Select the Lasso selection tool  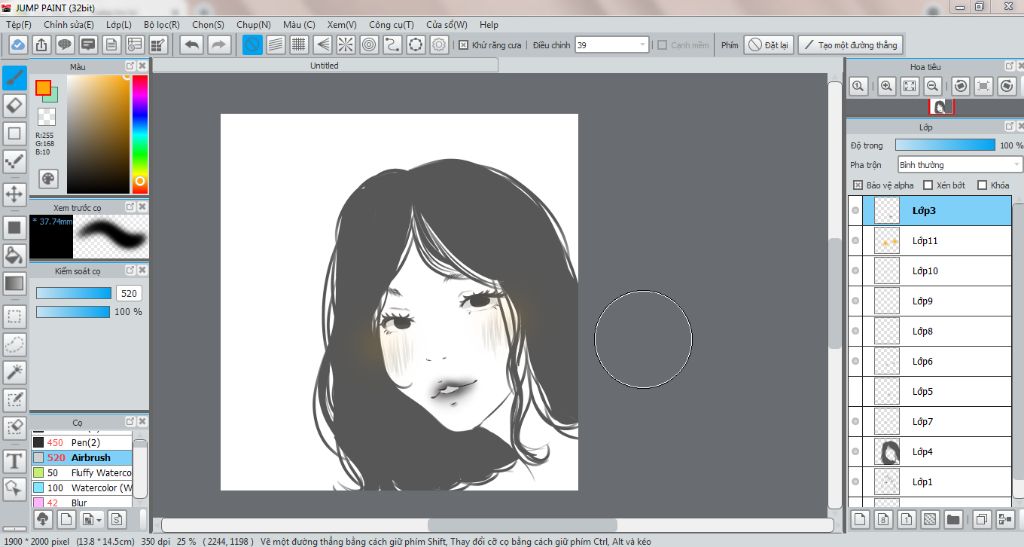click(x=14, y=344)
